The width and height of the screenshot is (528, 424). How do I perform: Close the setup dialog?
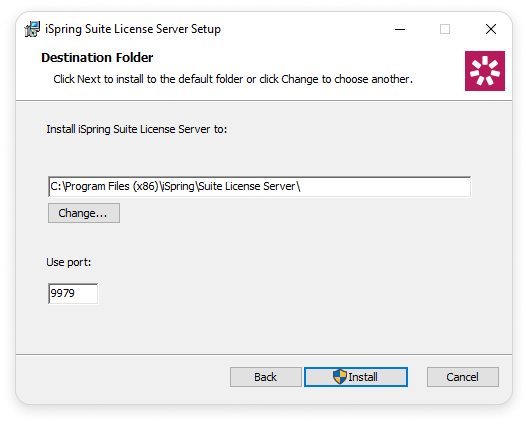coord(491,29)
